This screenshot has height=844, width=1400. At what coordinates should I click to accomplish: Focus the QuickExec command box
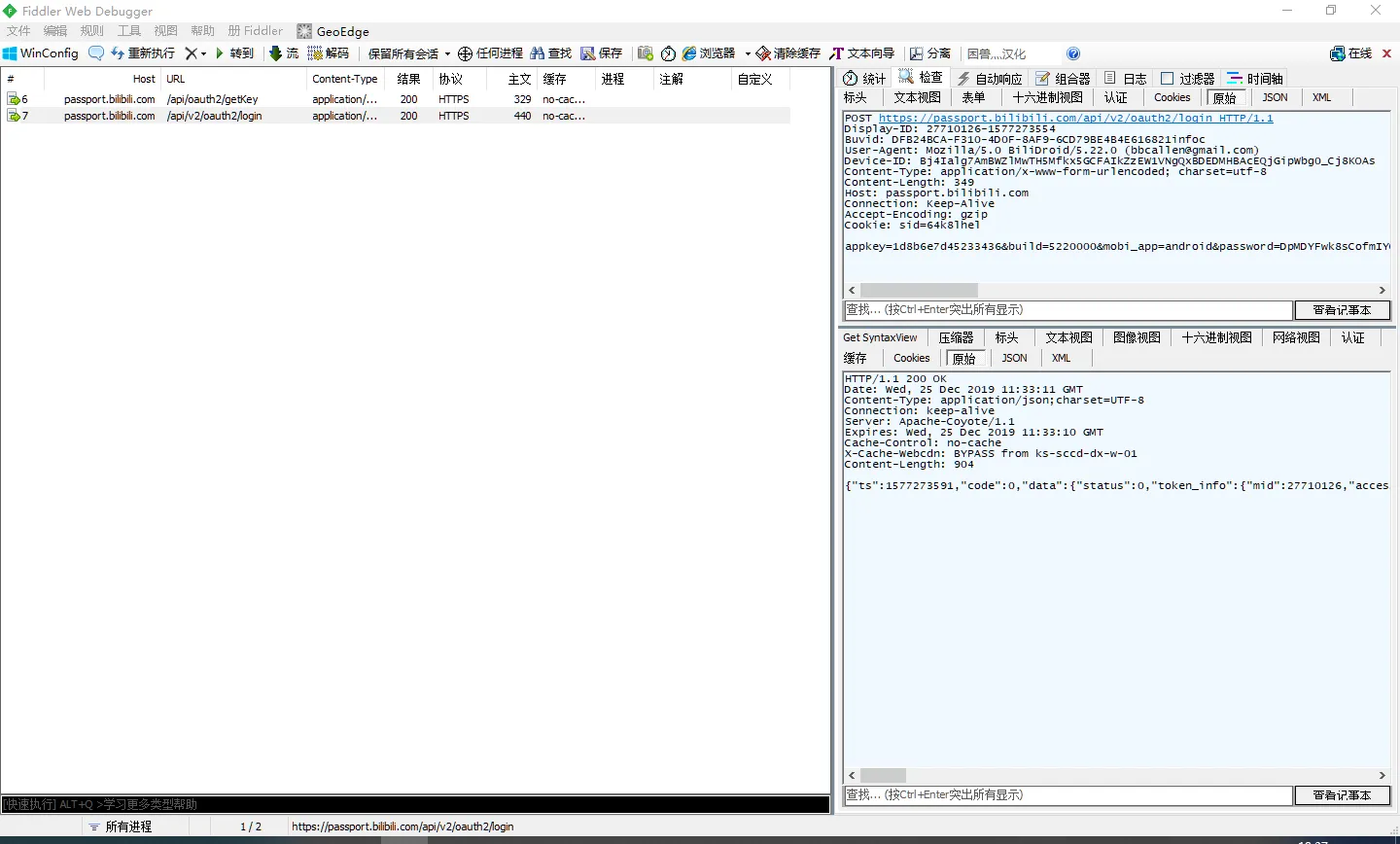(x=415, y=804)
